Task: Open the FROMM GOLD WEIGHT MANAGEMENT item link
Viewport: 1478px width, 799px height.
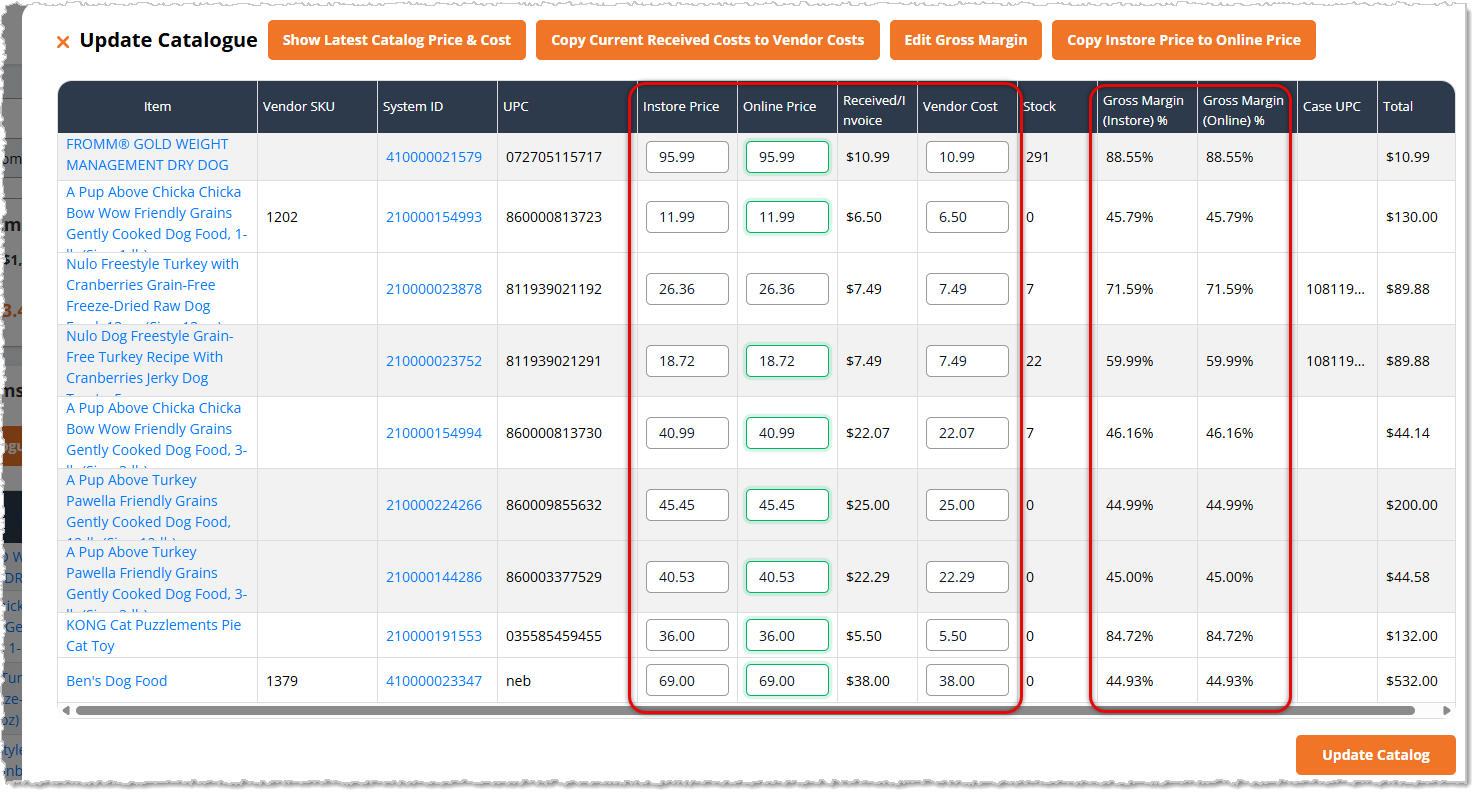Action: point(147,155)
